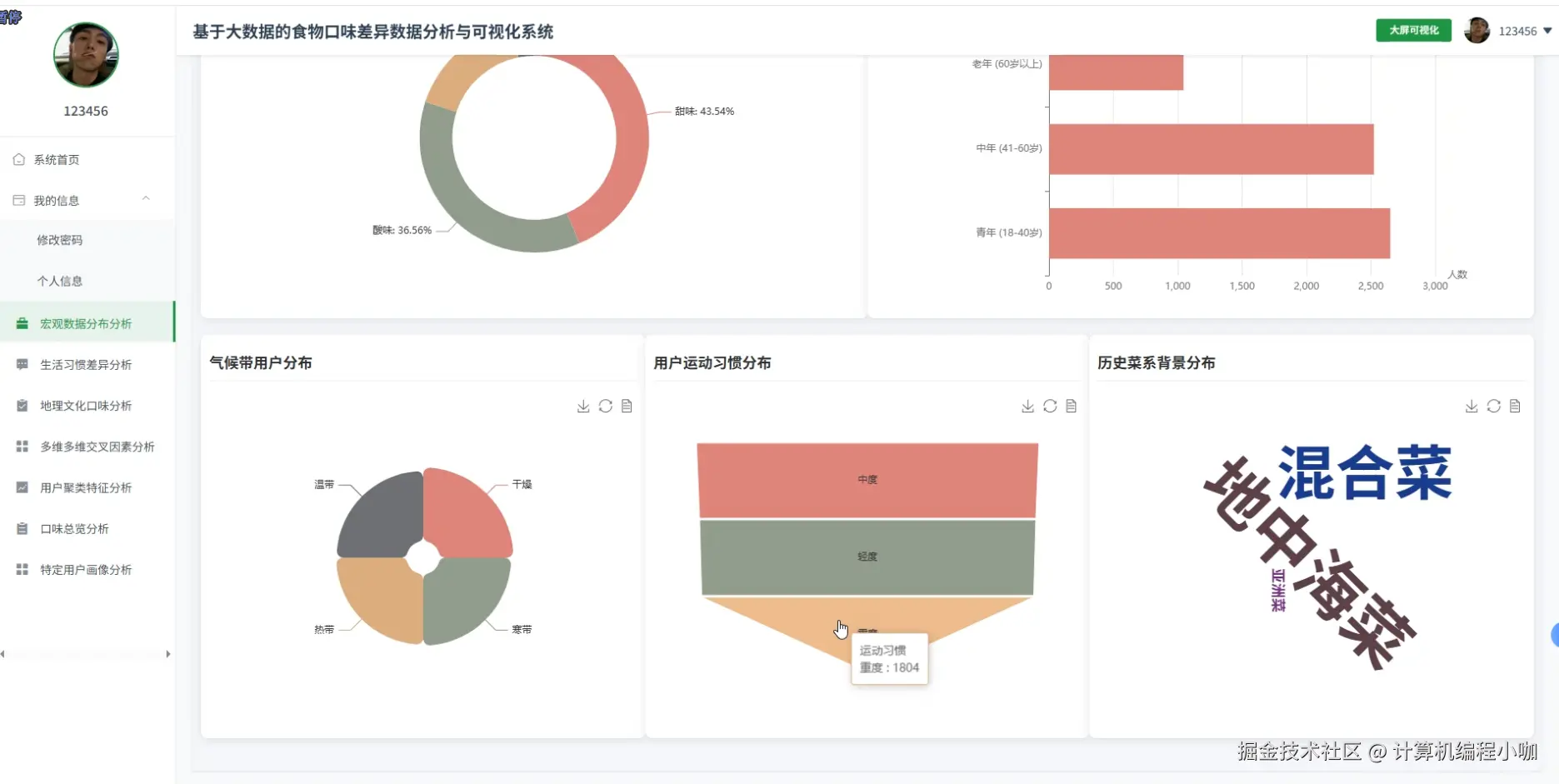Screen dimensions: 1559x784
Task: Switch to 生活习惯差异分析 section
Action: pos(85,364)
